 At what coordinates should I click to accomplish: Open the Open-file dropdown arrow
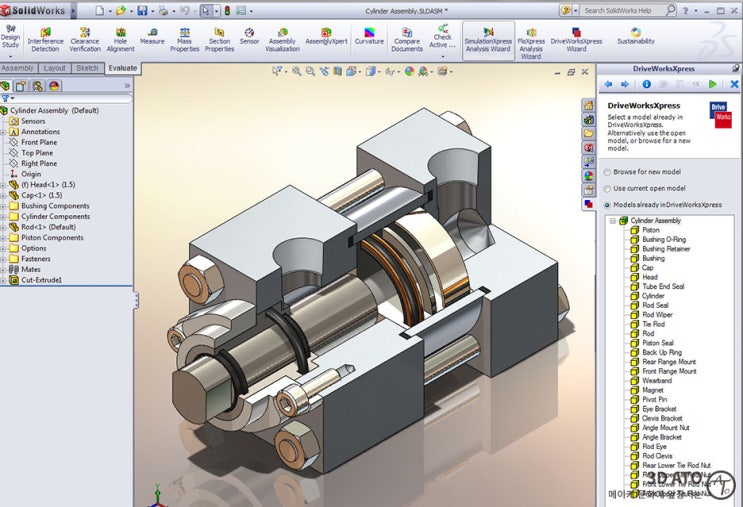point(131,10)
